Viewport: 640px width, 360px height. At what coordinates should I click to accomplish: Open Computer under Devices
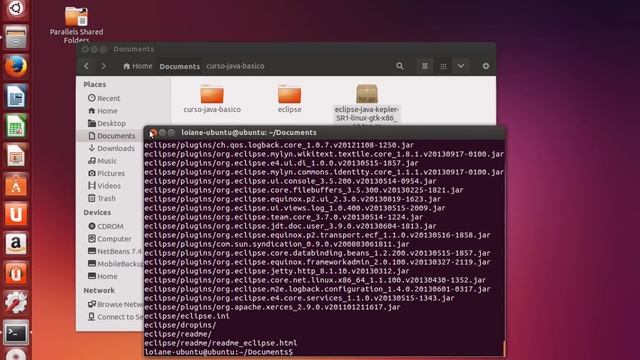coord(109,239)
